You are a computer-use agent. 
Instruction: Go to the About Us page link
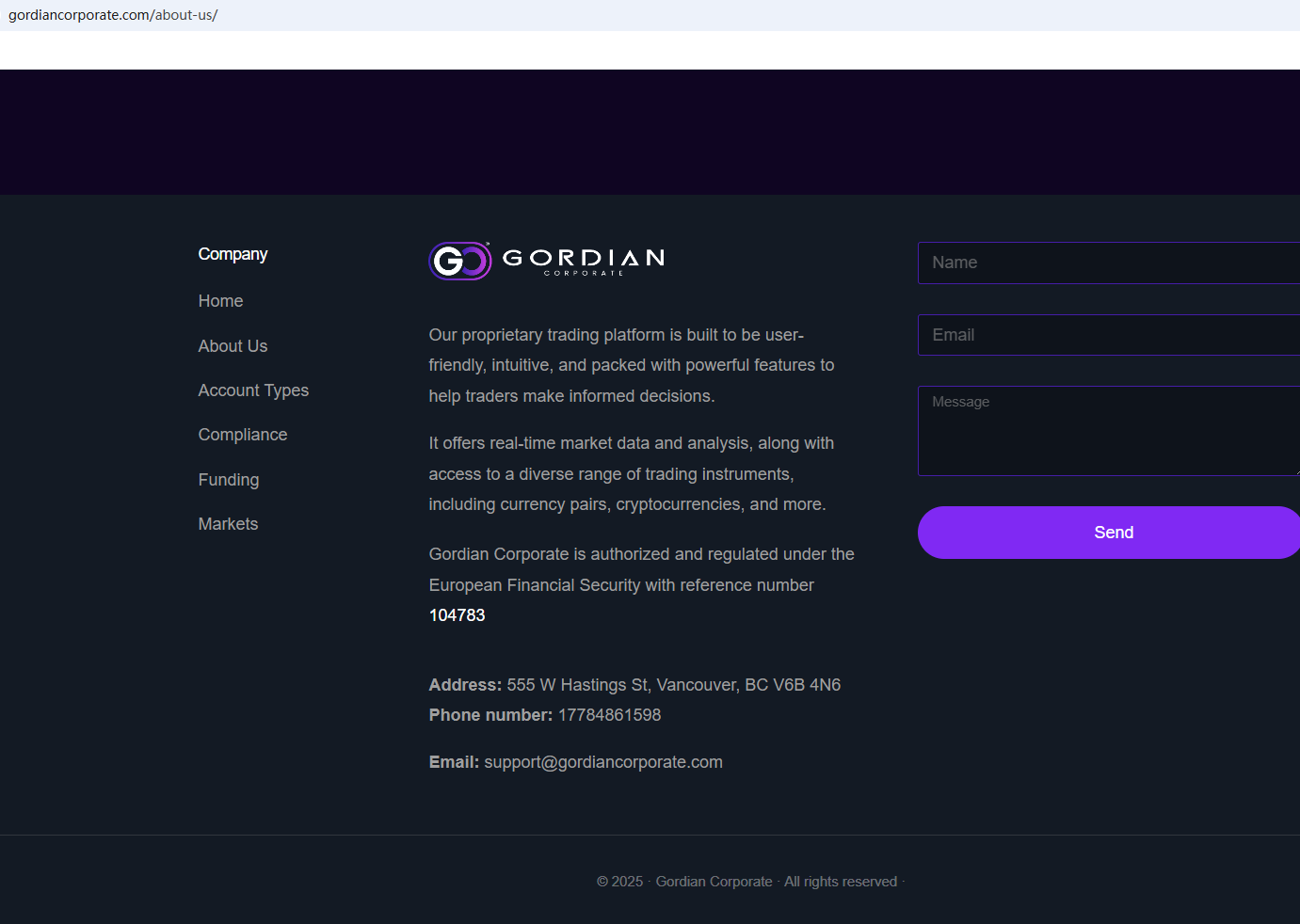pos(233,346)
